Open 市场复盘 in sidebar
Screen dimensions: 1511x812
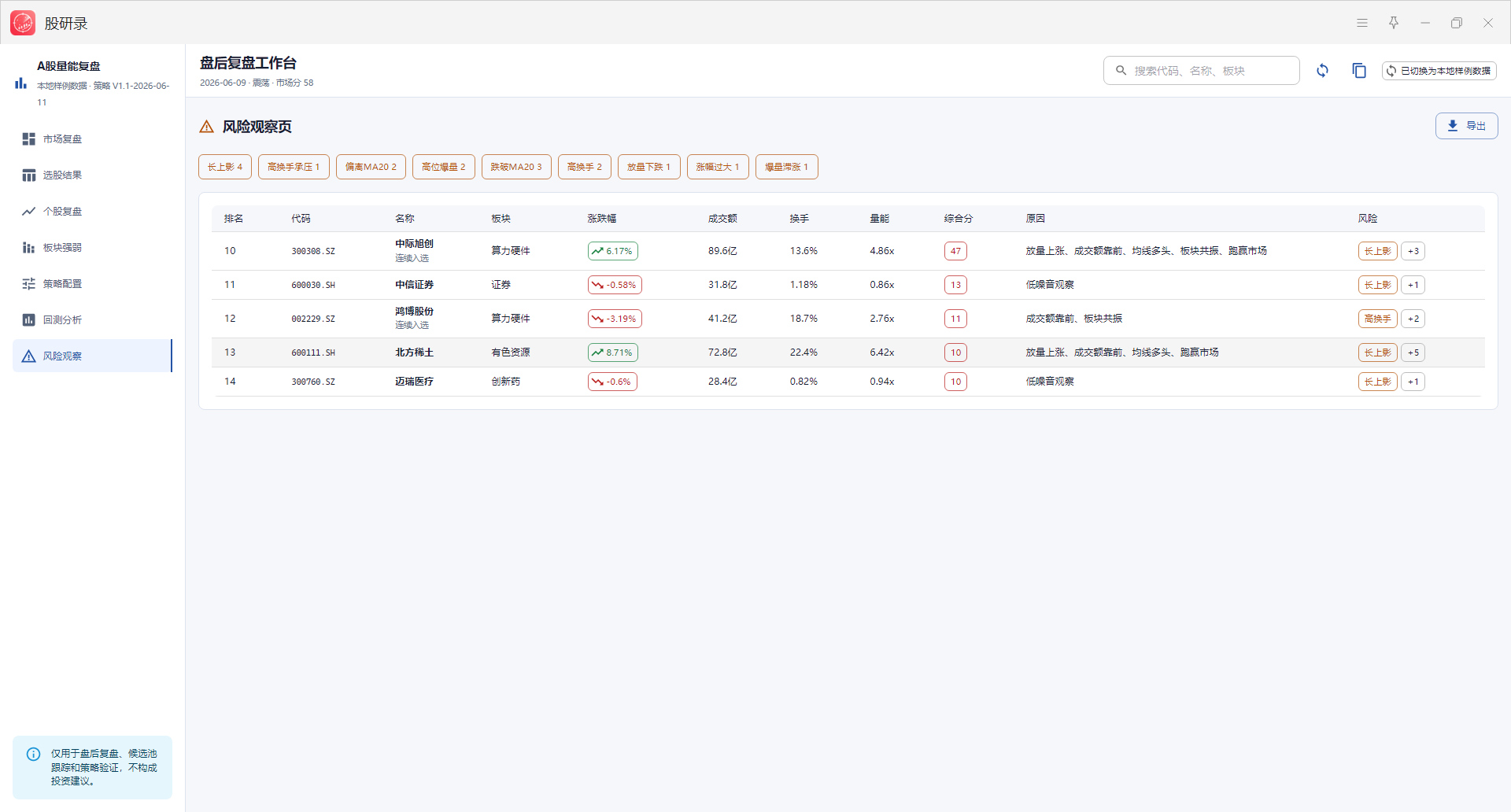[92, 139]
